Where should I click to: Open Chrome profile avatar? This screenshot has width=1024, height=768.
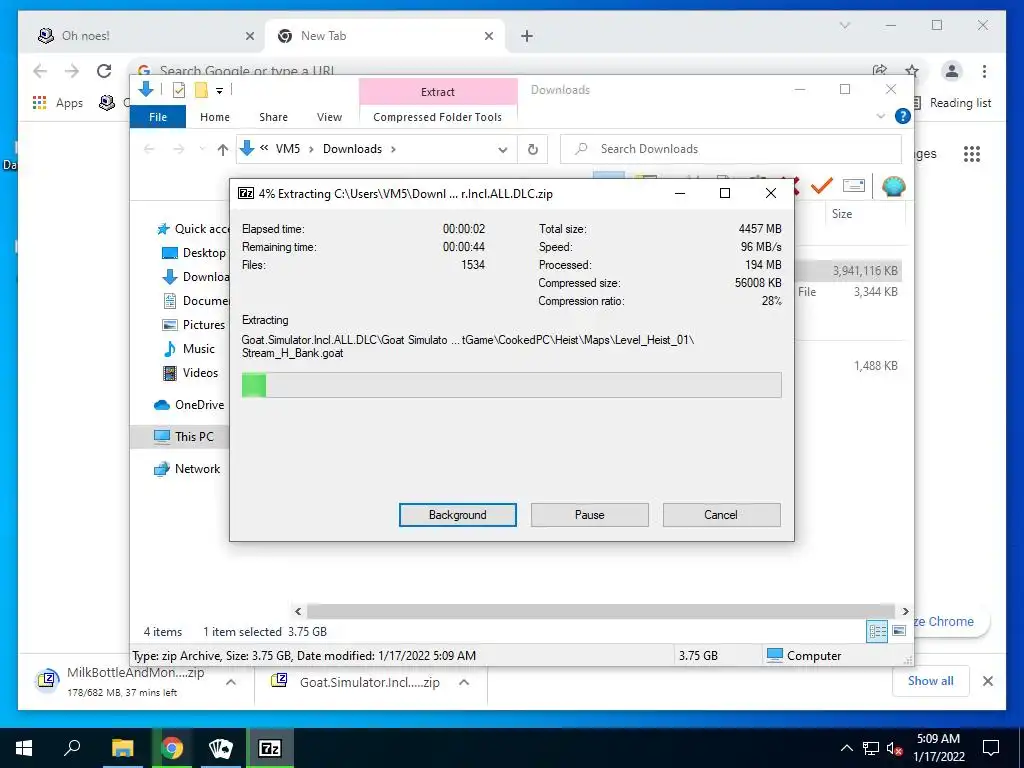point(952,71)
